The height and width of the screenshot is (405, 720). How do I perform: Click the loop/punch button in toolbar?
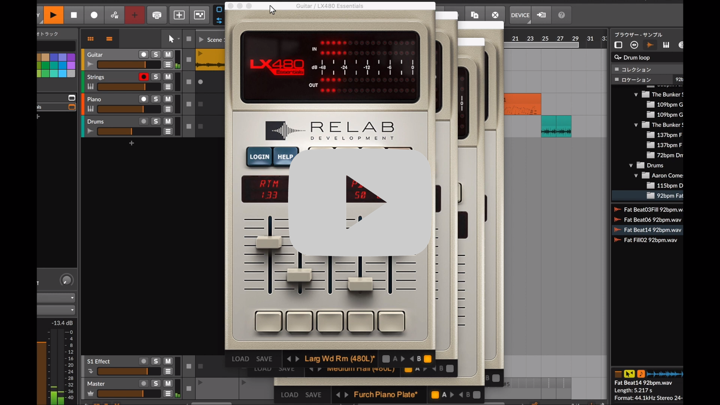[x=157, y=15]
